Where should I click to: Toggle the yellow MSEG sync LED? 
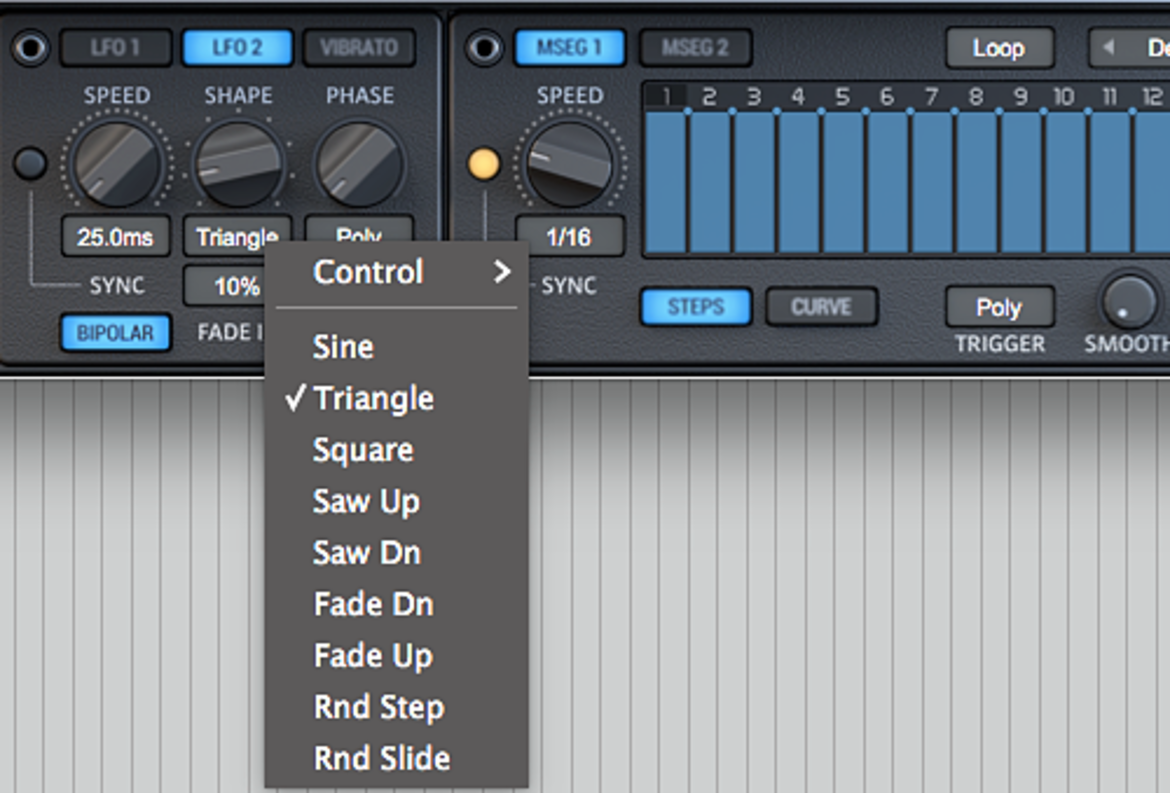(x=484, y=163)
